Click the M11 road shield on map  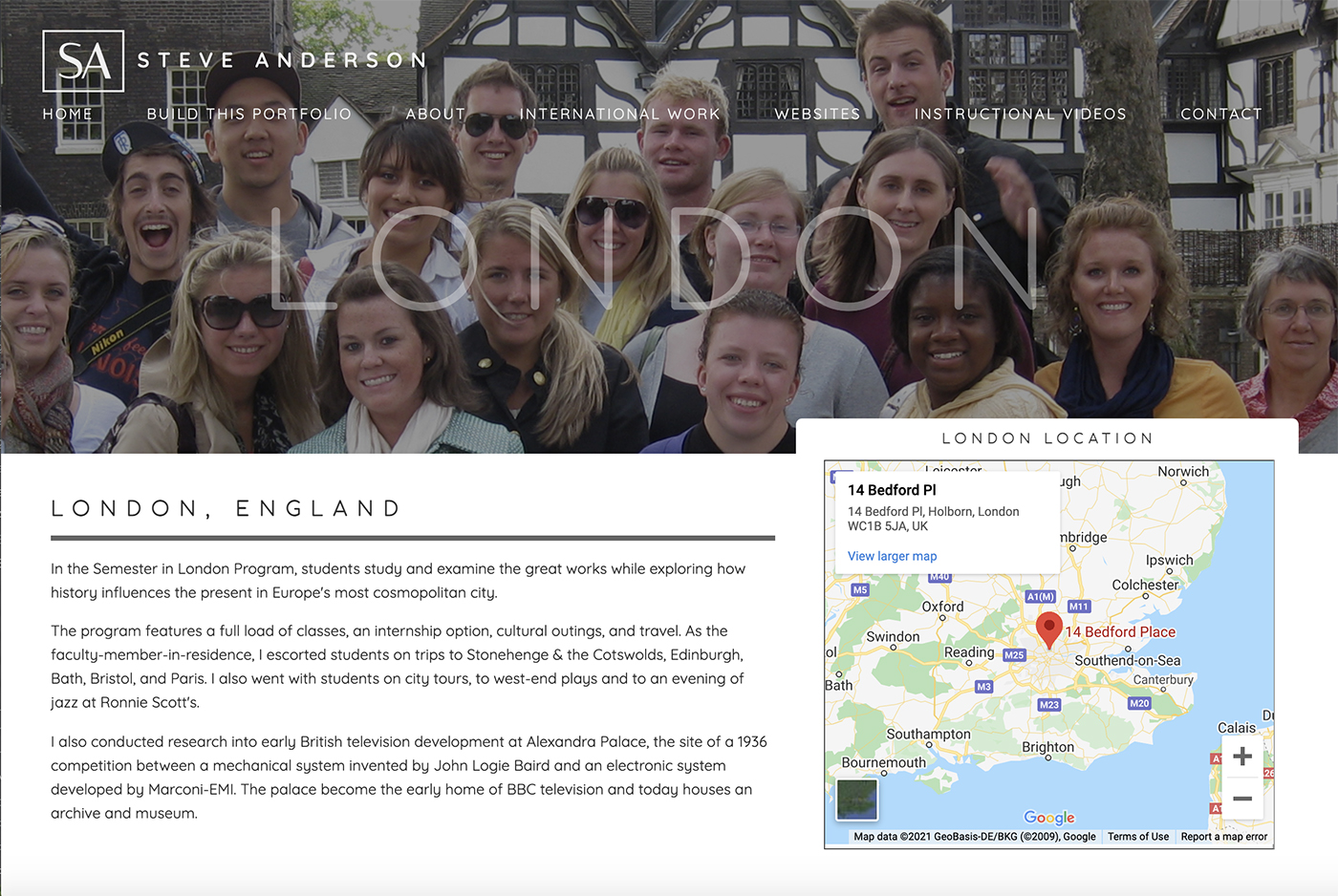[1078, 607]
